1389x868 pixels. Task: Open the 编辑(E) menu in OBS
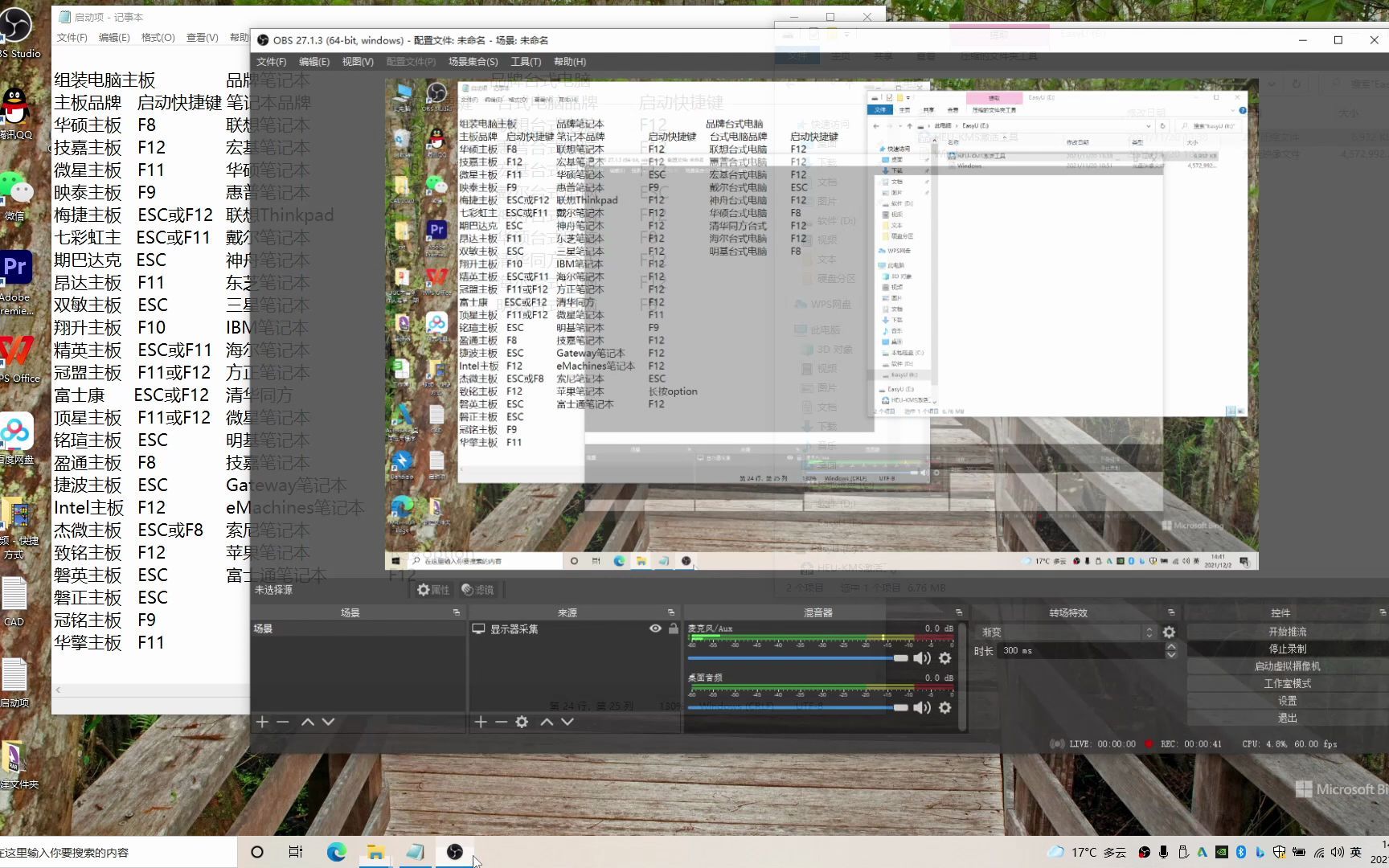pyautogui.click(x=313, y=62)
